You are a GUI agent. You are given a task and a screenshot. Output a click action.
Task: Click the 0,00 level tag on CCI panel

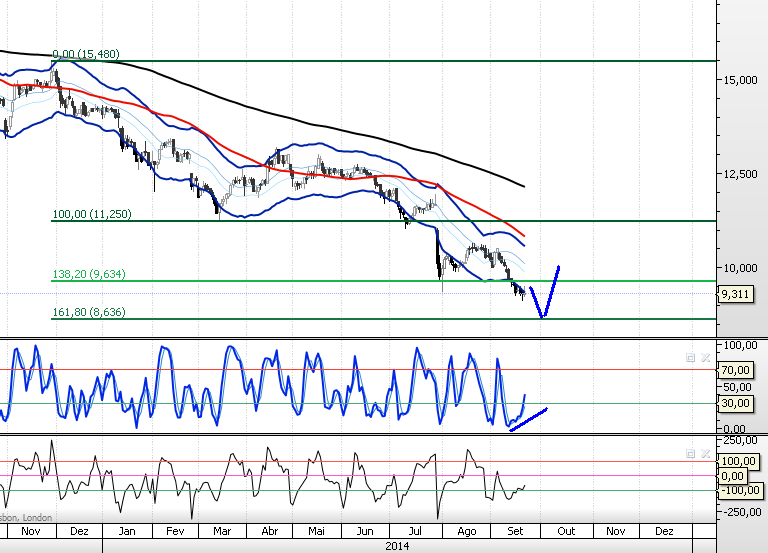(x=733, y=476)
